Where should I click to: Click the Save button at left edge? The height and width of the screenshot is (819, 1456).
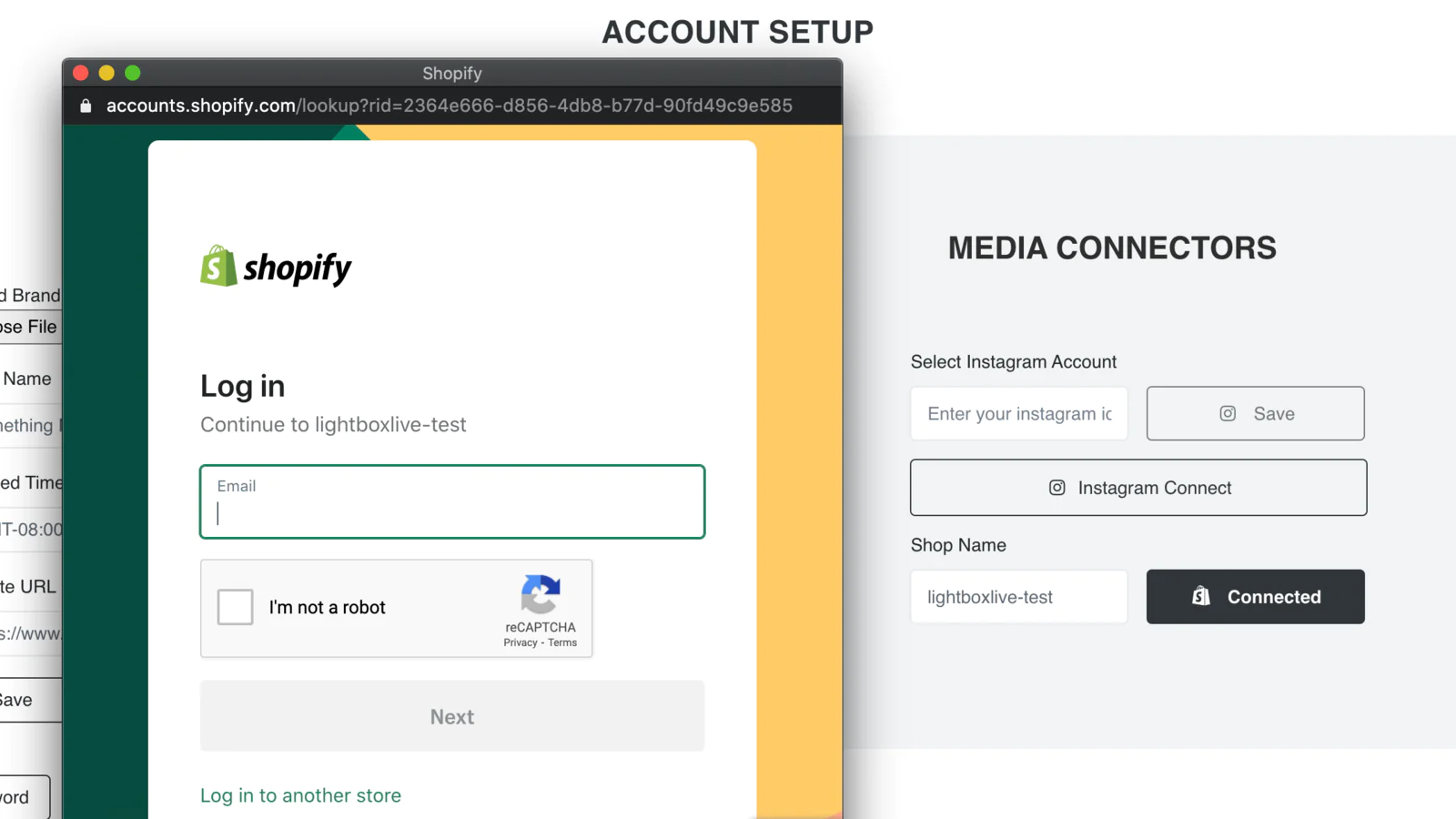pos(30,700)
